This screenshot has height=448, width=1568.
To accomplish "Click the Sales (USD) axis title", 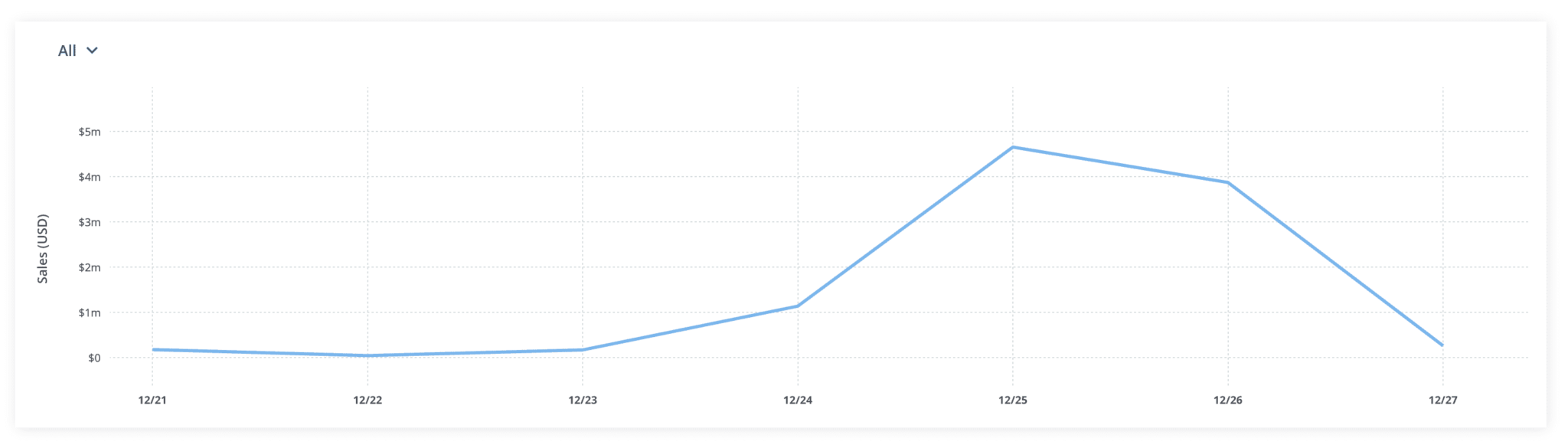I will tap(43, 249).
